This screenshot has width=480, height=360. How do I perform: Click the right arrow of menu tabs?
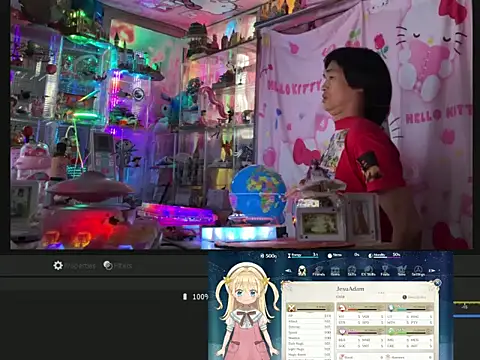(x=432, y=271)
